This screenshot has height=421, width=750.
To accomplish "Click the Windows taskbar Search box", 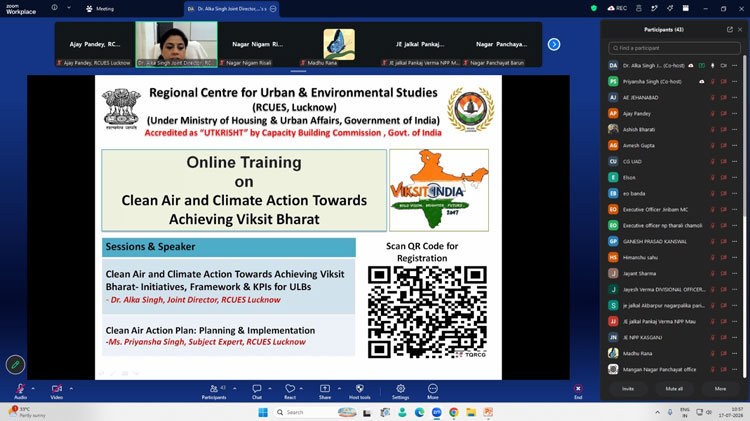I will 316,412.
